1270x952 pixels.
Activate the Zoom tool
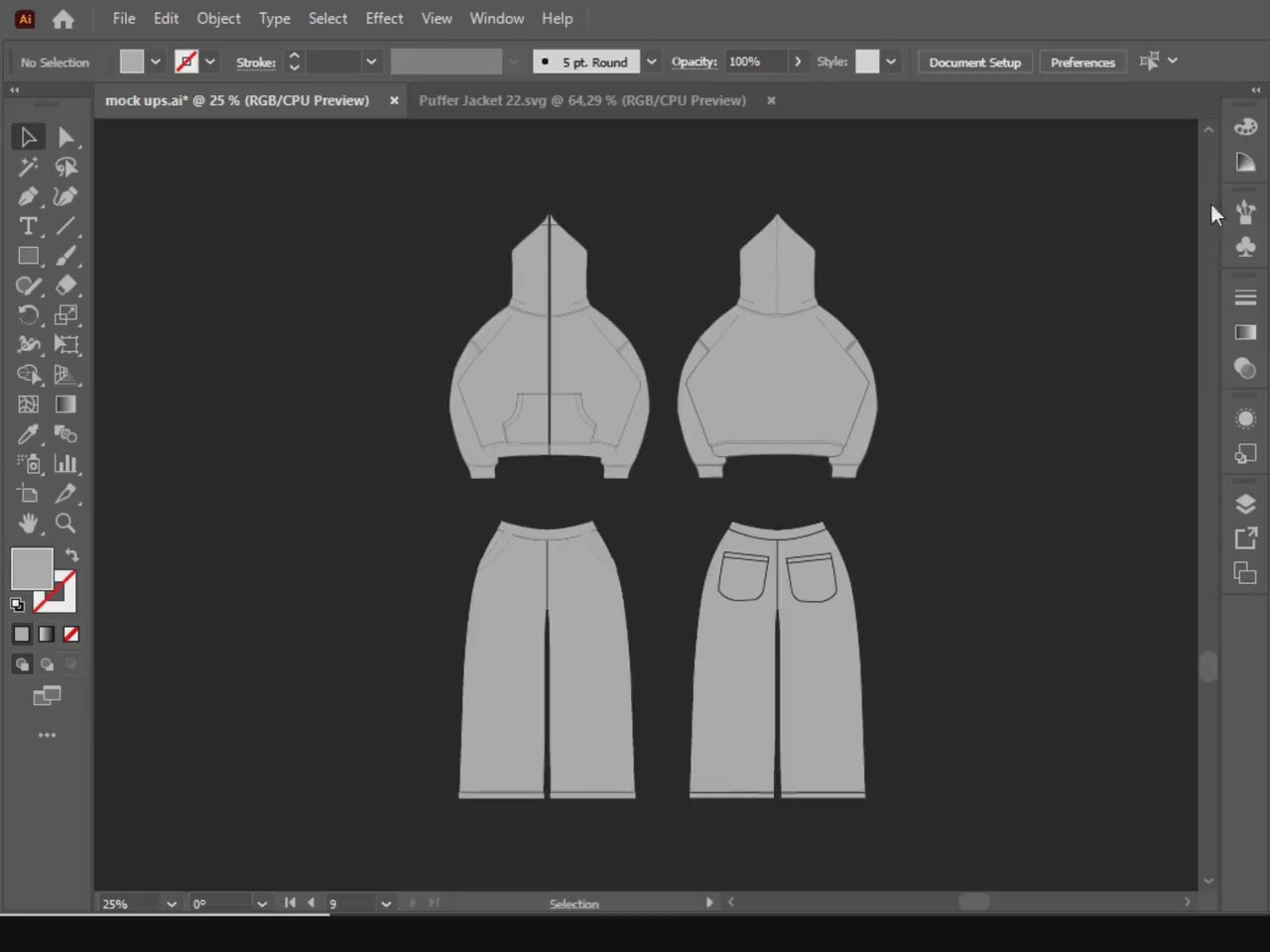64,524
